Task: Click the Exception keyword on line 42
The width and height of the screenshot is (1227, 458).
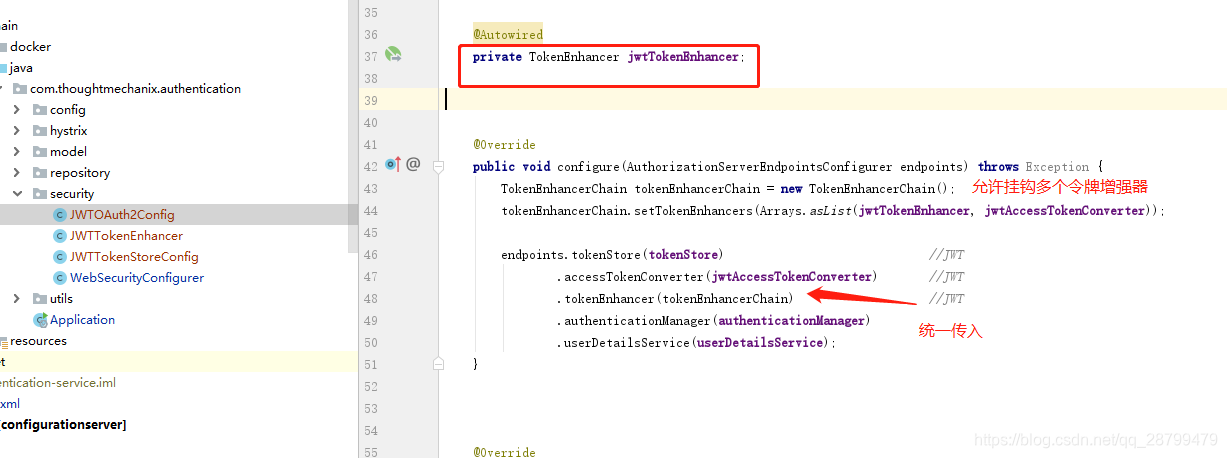Action: 1057,167
